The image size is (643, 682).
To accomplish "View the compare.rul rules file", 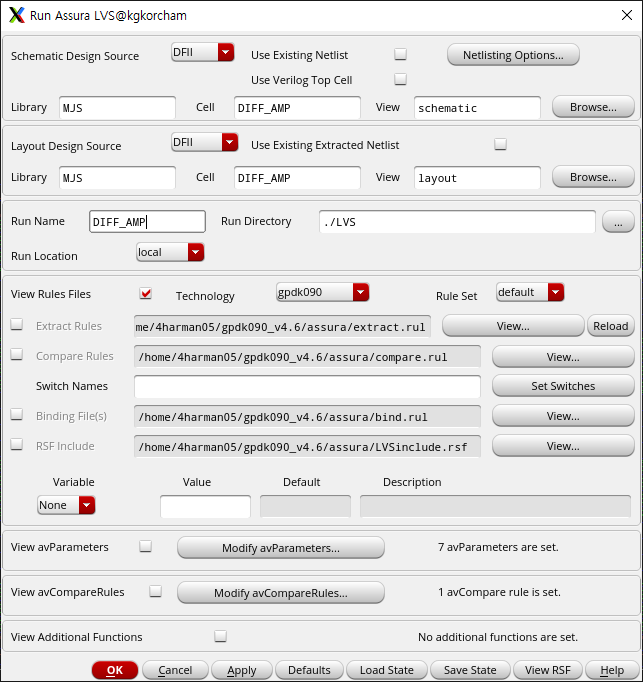I will [x=563, y=357].
